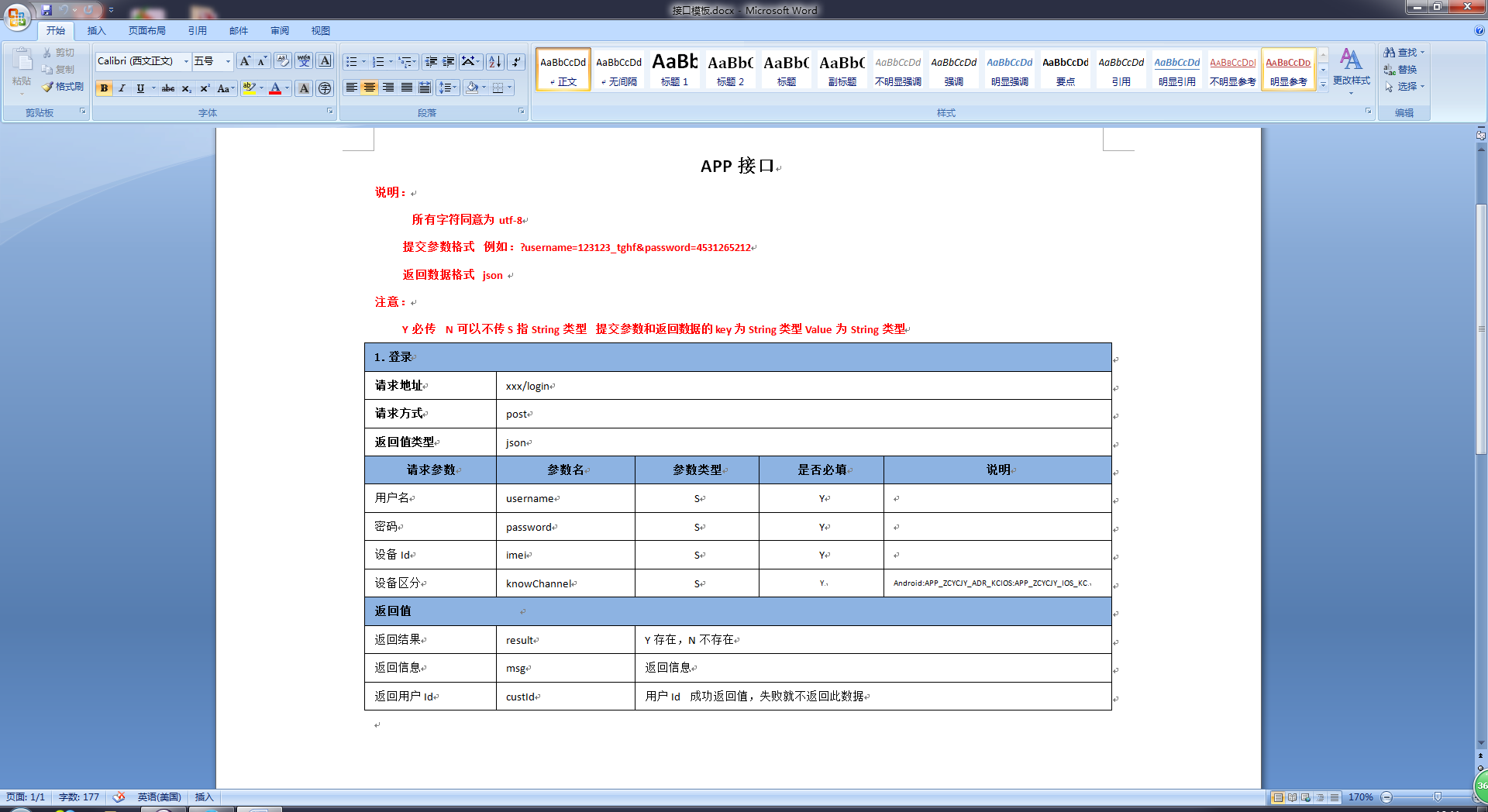Expand the bullets list dropdown arrow
Screen dimensions: 1488x812
click(x=364, y=62)
